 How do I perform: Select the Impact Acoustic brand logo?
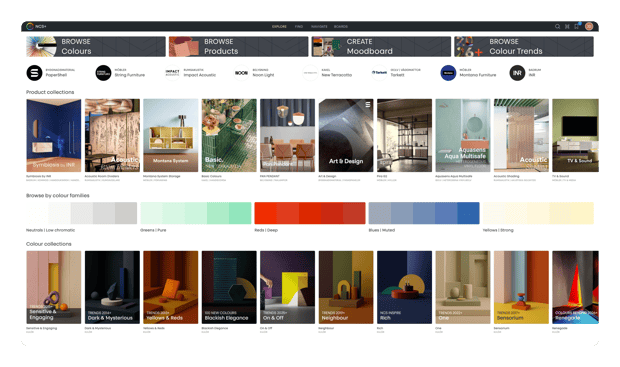[172, 73]
